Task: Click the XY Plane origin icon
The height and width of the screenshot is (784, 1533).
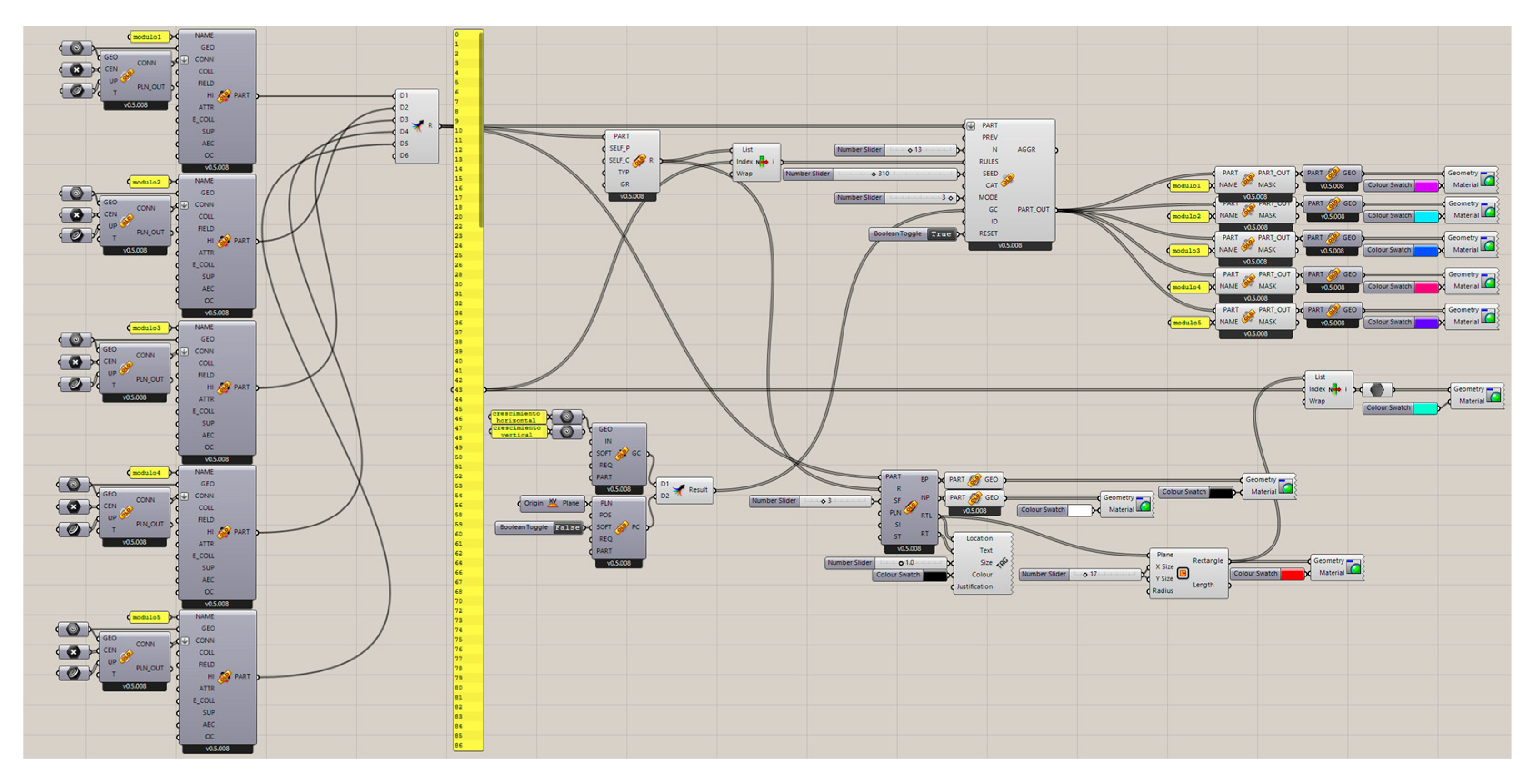Action: (552, 503)
